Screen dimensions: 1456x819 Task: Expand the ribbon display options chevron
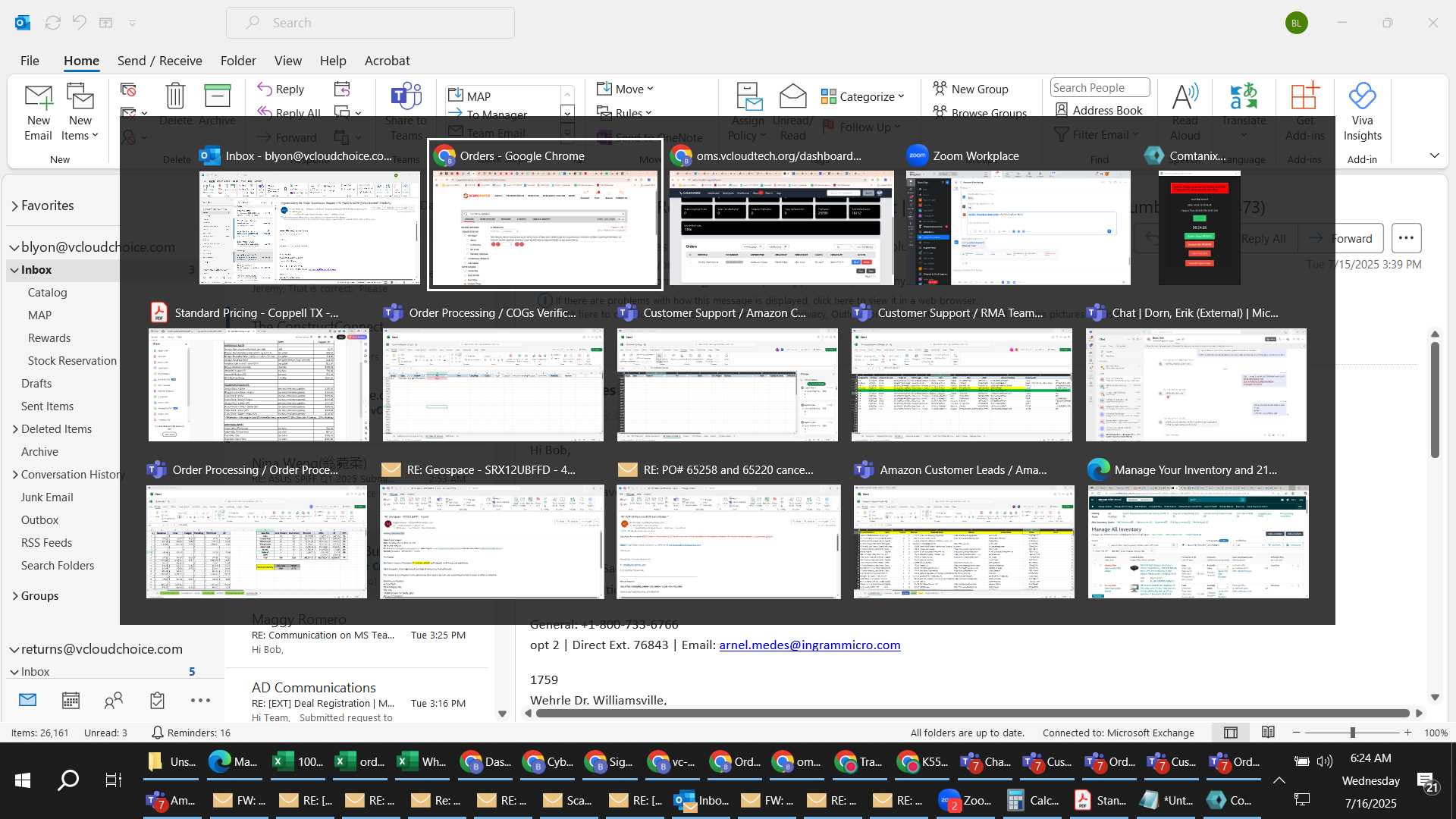pos(1434,155)
